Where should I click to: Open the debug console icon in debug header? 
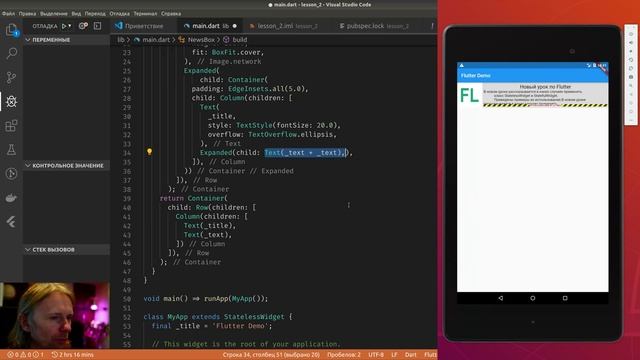[98, 26]
